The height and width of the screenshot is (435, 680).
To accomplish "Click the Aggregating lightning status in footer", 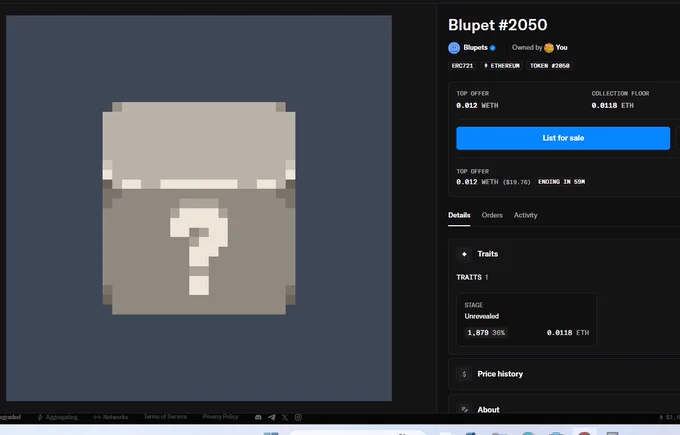I will [58, 417].
